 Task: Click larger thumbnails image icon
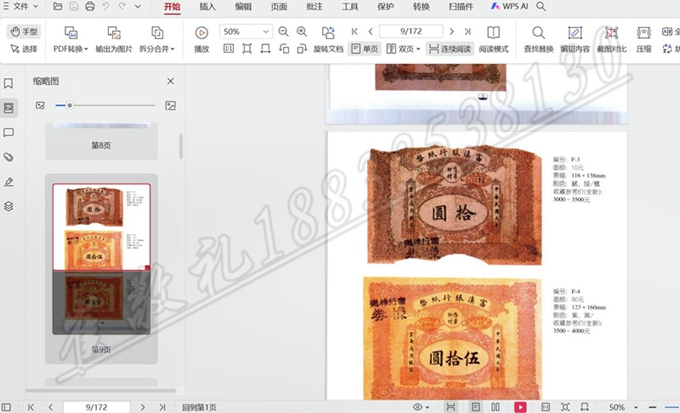pos(170,105)
